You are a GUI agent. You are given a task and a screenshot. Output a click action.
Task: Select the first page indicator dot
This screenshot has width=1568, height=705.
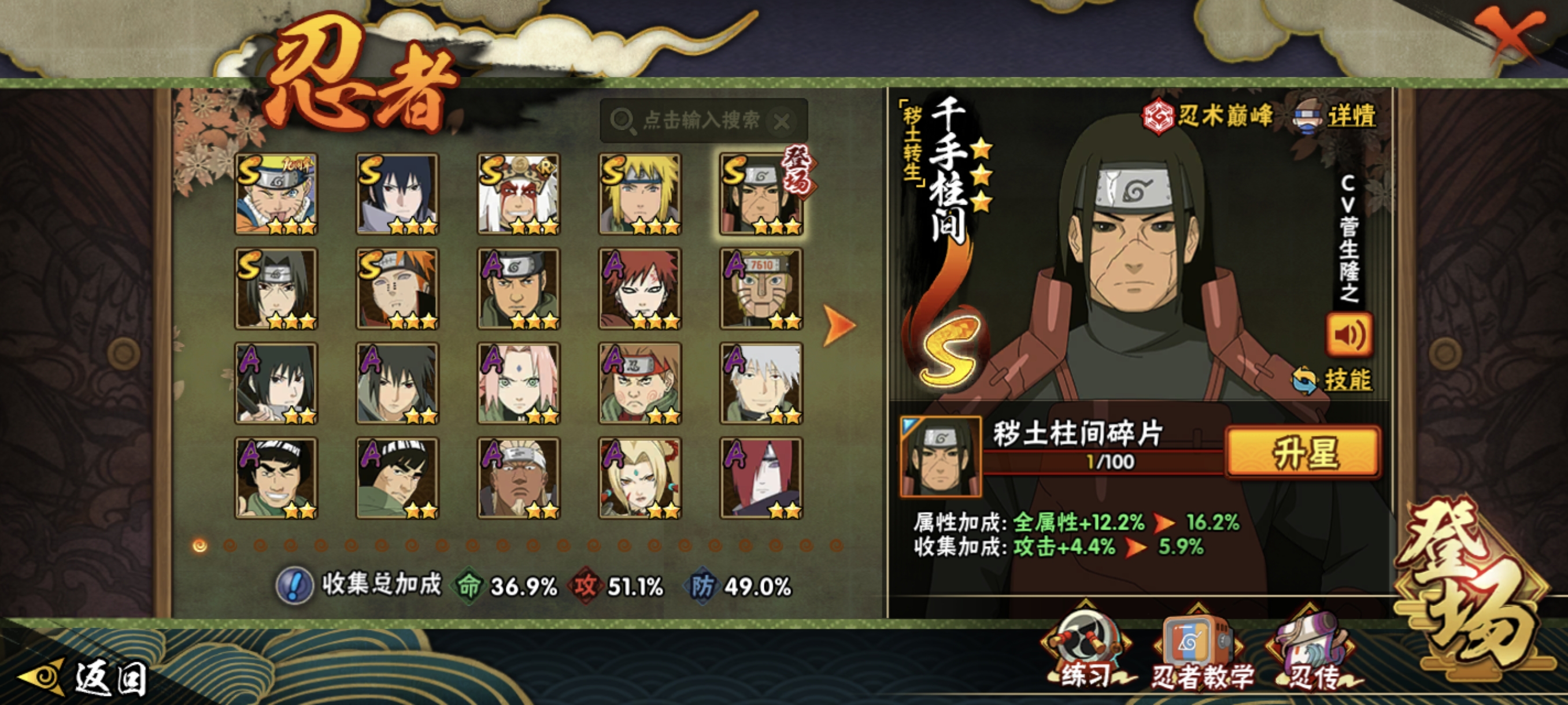(199, 545)
